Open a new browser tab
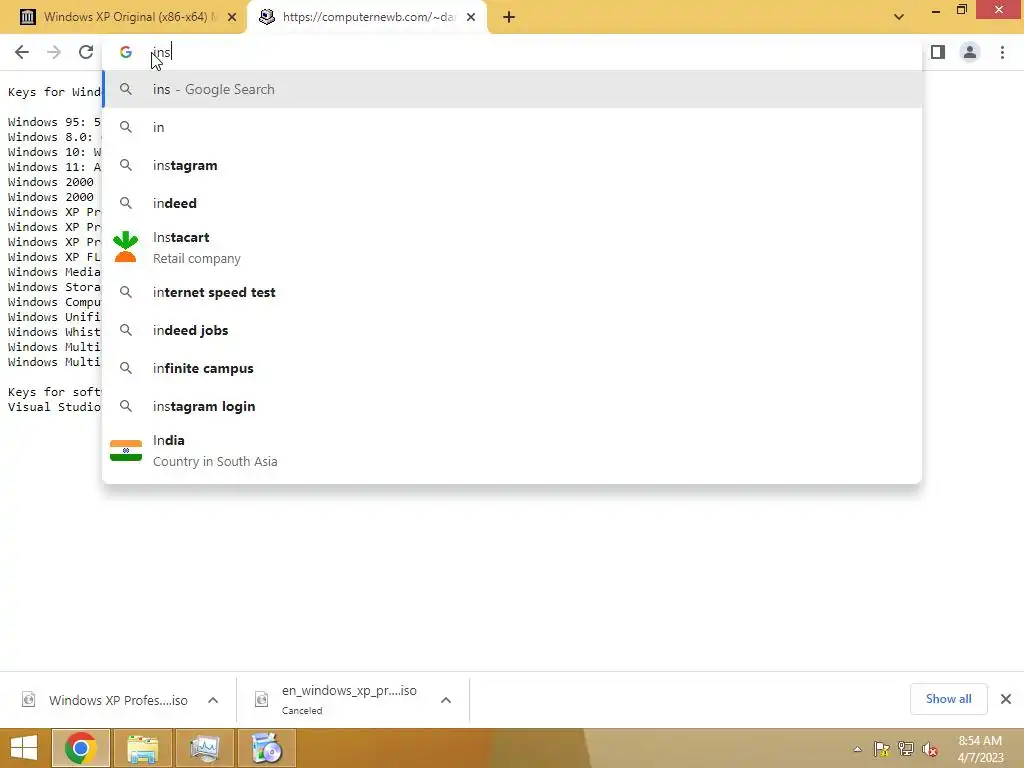 point(509,17)
